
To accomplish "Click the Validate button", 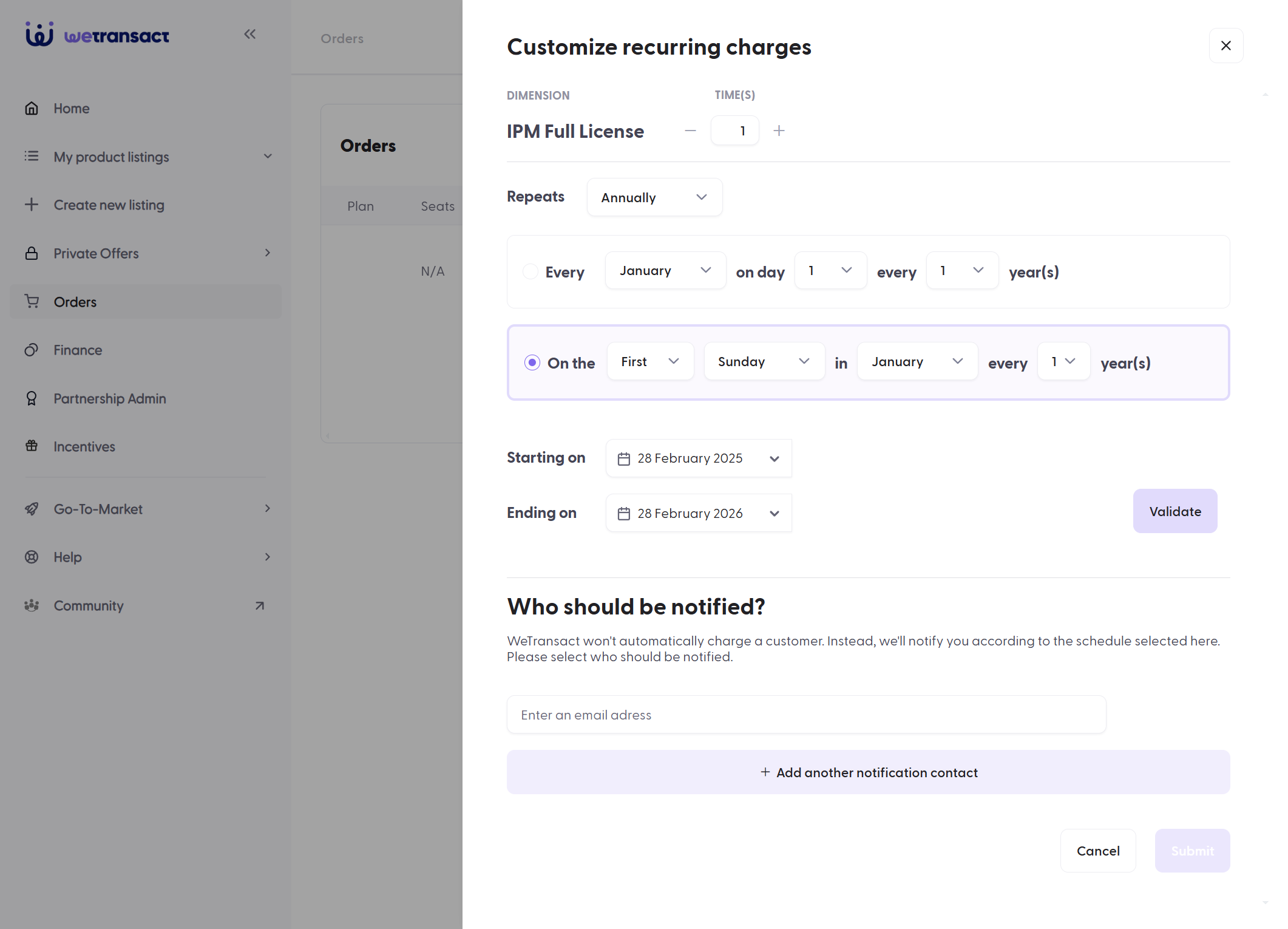I will [x=1175, y=511].
